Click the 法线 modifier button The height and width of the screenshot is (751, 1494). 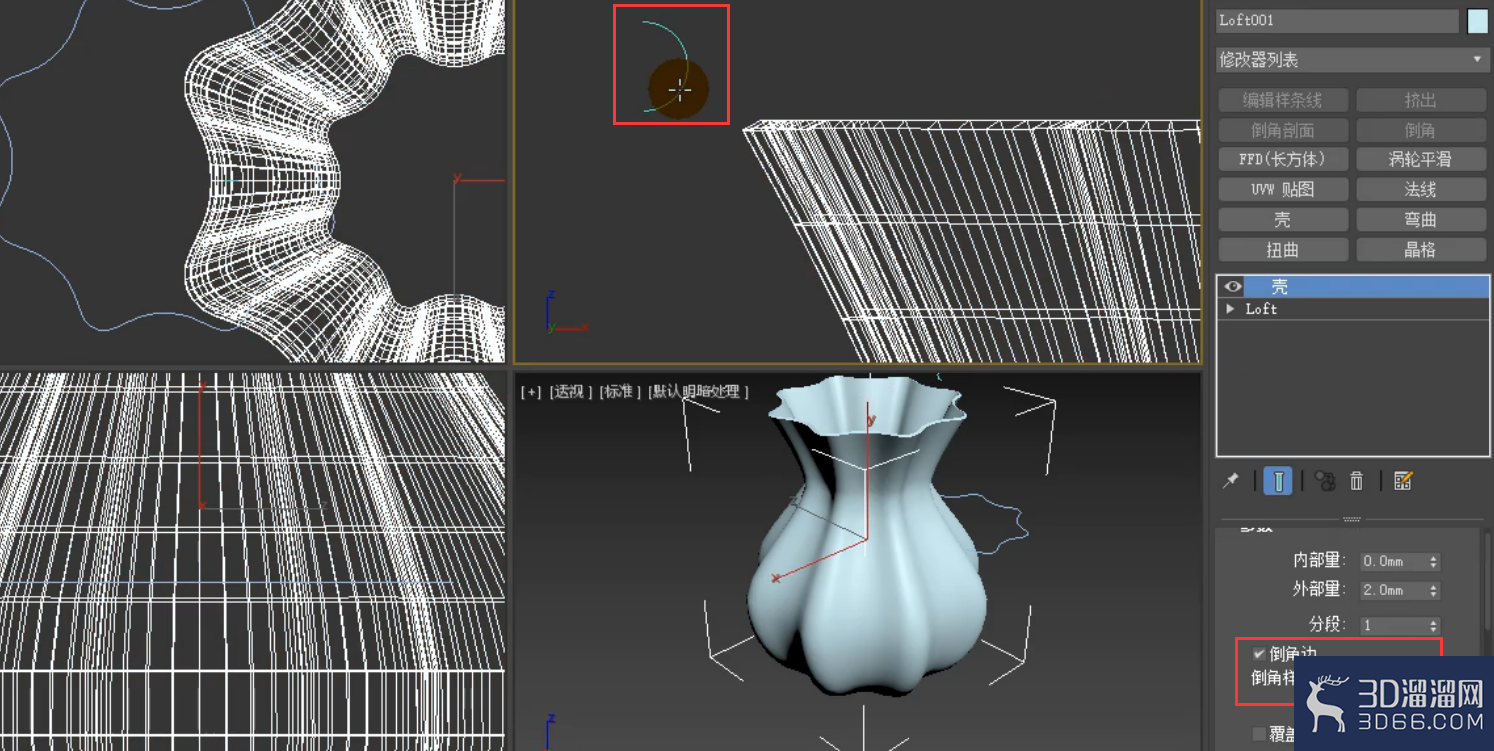1421,189
